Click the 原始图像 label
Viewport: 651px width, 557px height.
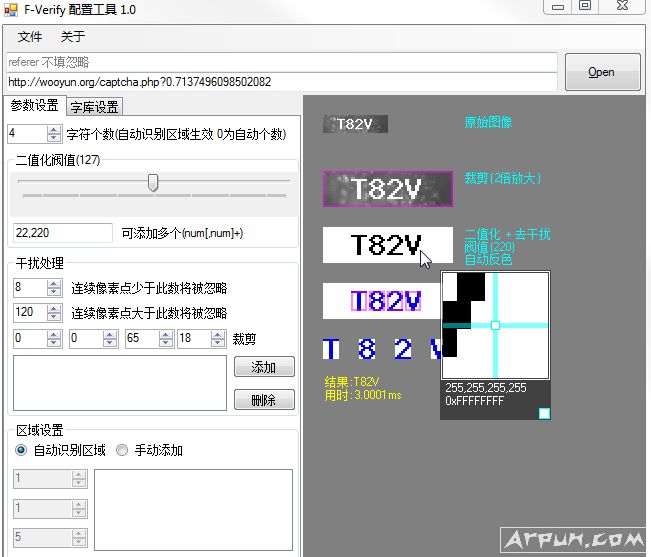click(488, 122)
